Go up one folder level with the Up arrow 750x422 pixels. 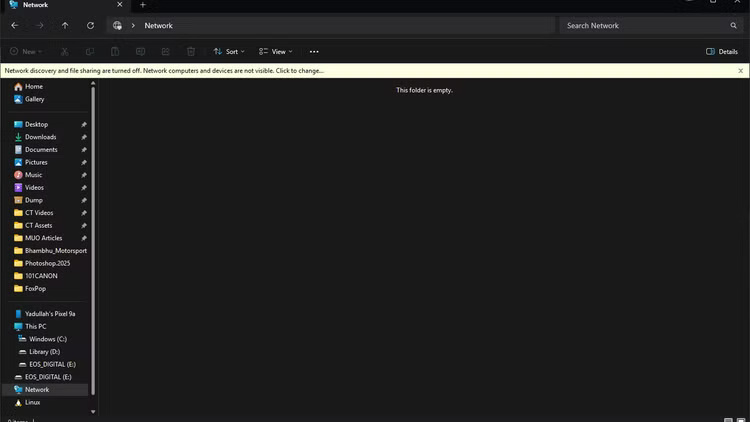coord(65,26)
